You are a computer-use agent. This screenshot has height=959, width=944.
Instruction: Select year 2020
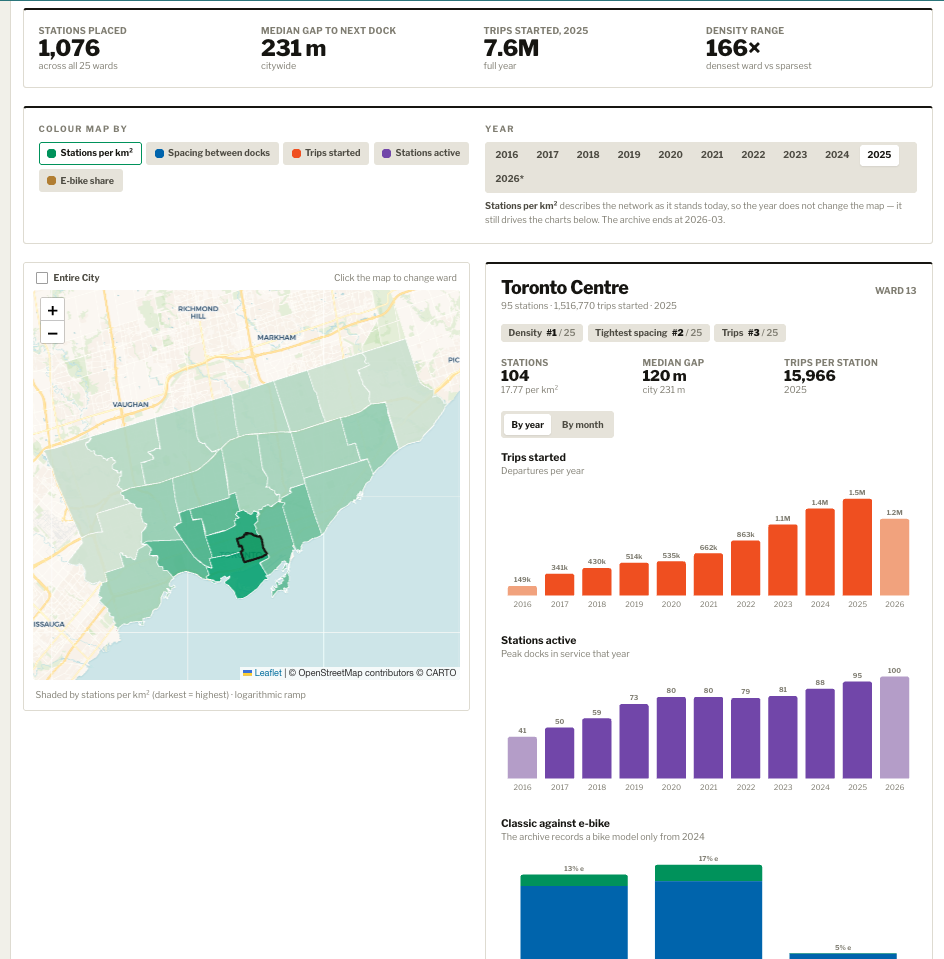(671, 155)
